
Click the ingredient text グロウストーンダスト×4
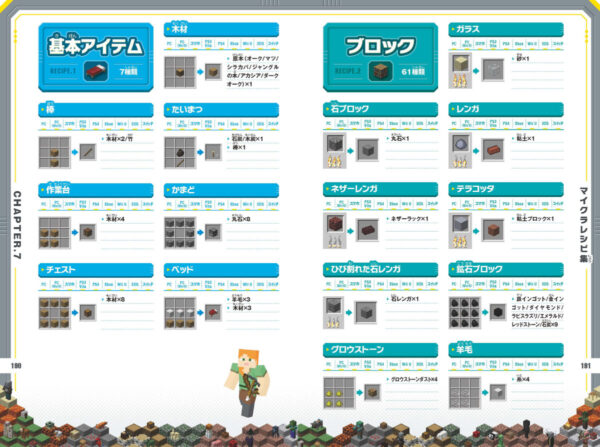click(x=414, y=379)
